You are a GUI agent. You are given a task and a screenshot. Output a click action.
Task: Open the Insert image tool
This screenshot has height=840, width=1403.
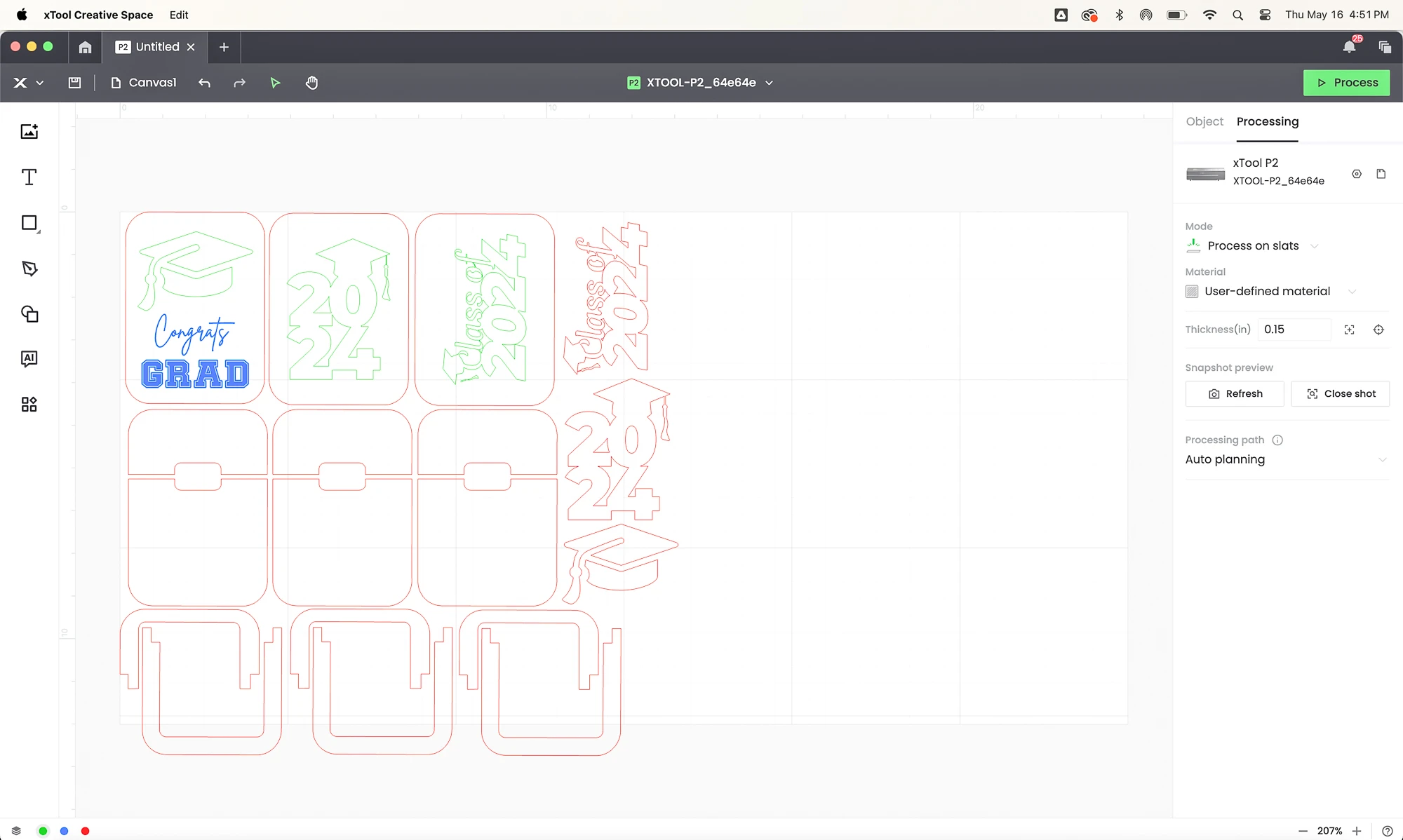pos(29,131)
